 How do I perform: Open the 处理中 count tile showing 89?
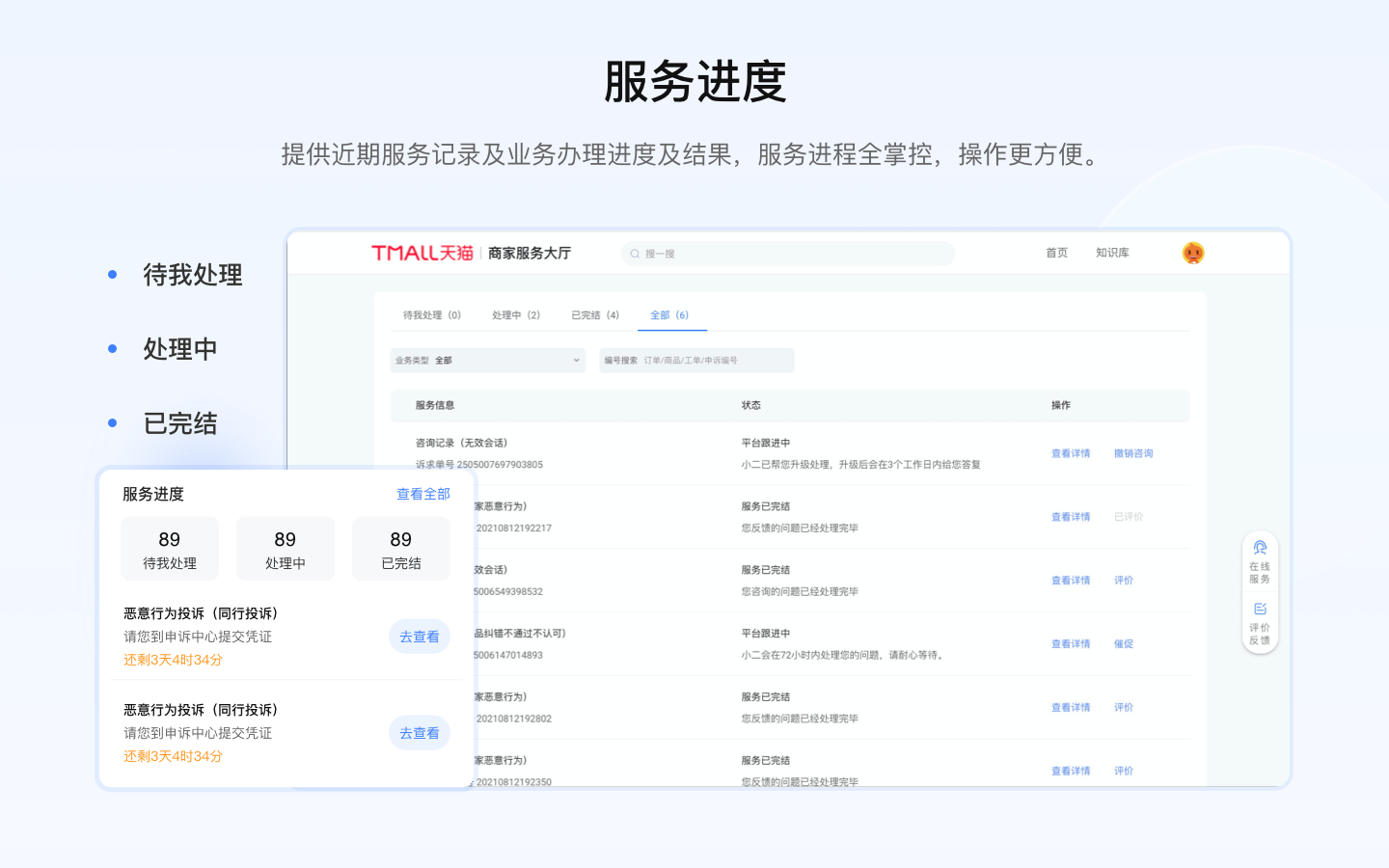[286, 549]
